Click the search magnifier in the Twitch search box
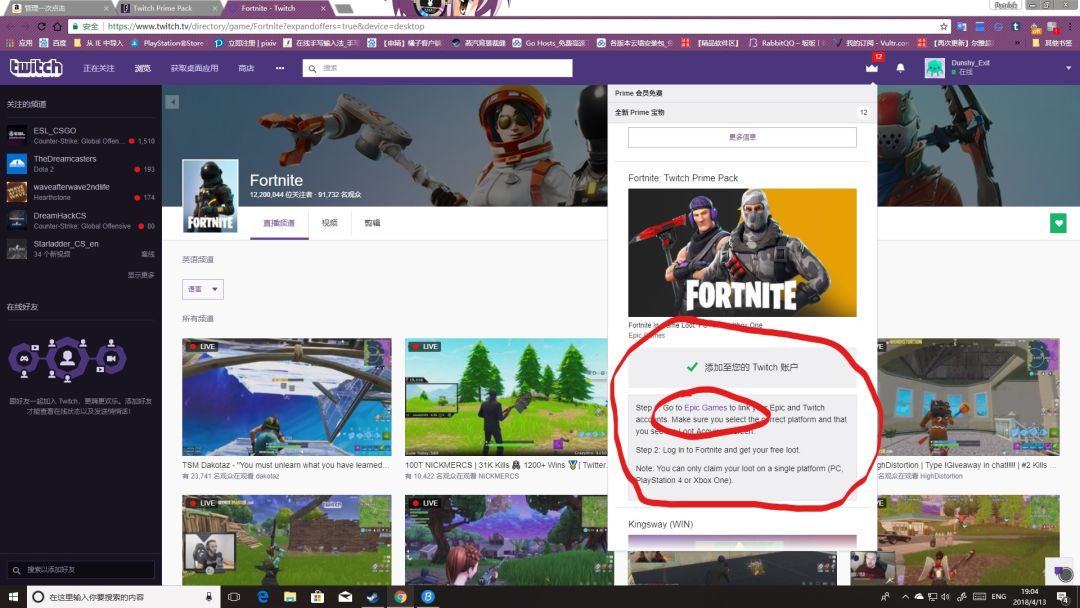The width and height of the screenshot is (1080, 608). tap(313, 68)
